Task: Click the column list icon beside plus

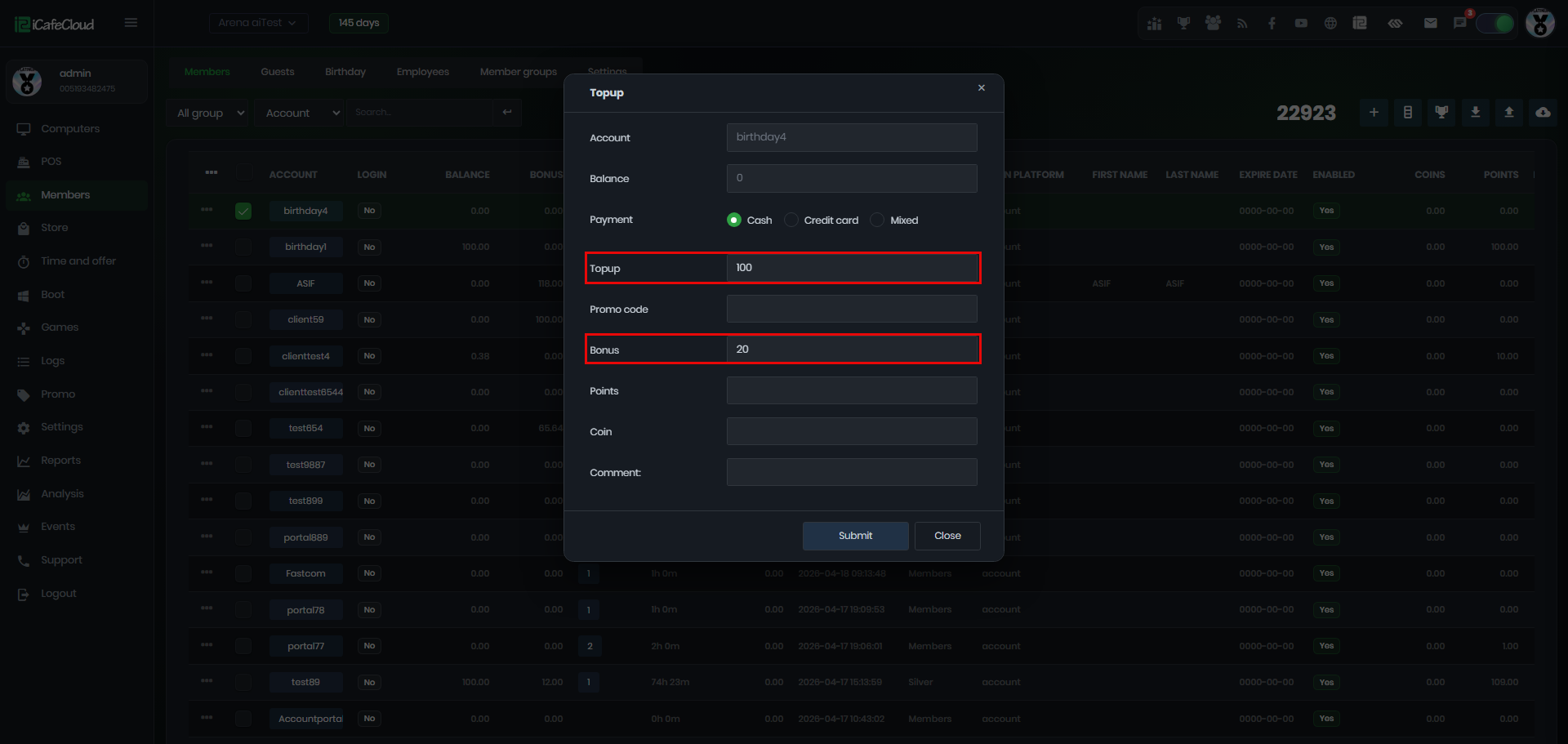Action: 1407,113
